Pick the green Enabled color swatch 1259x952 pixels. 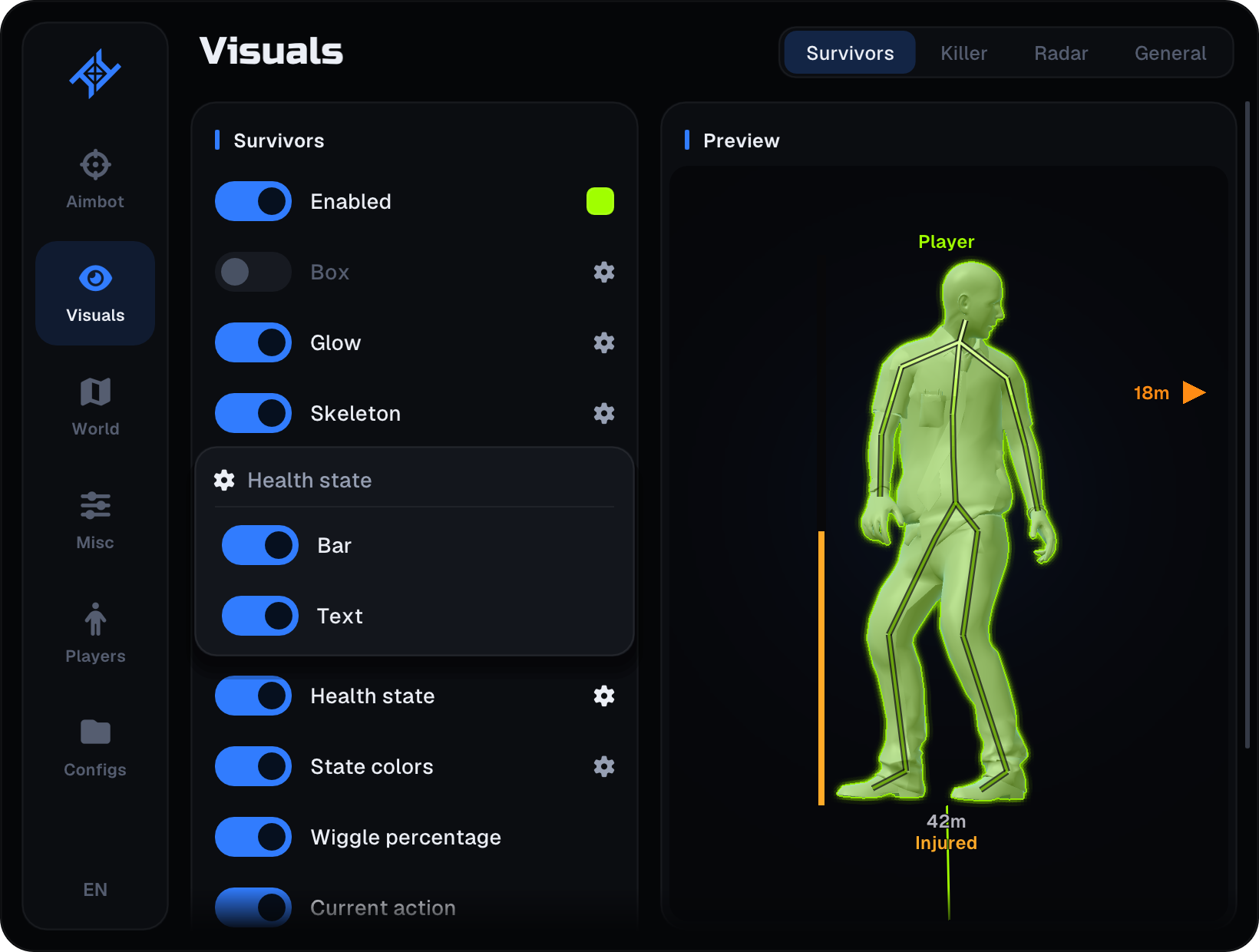600,201
